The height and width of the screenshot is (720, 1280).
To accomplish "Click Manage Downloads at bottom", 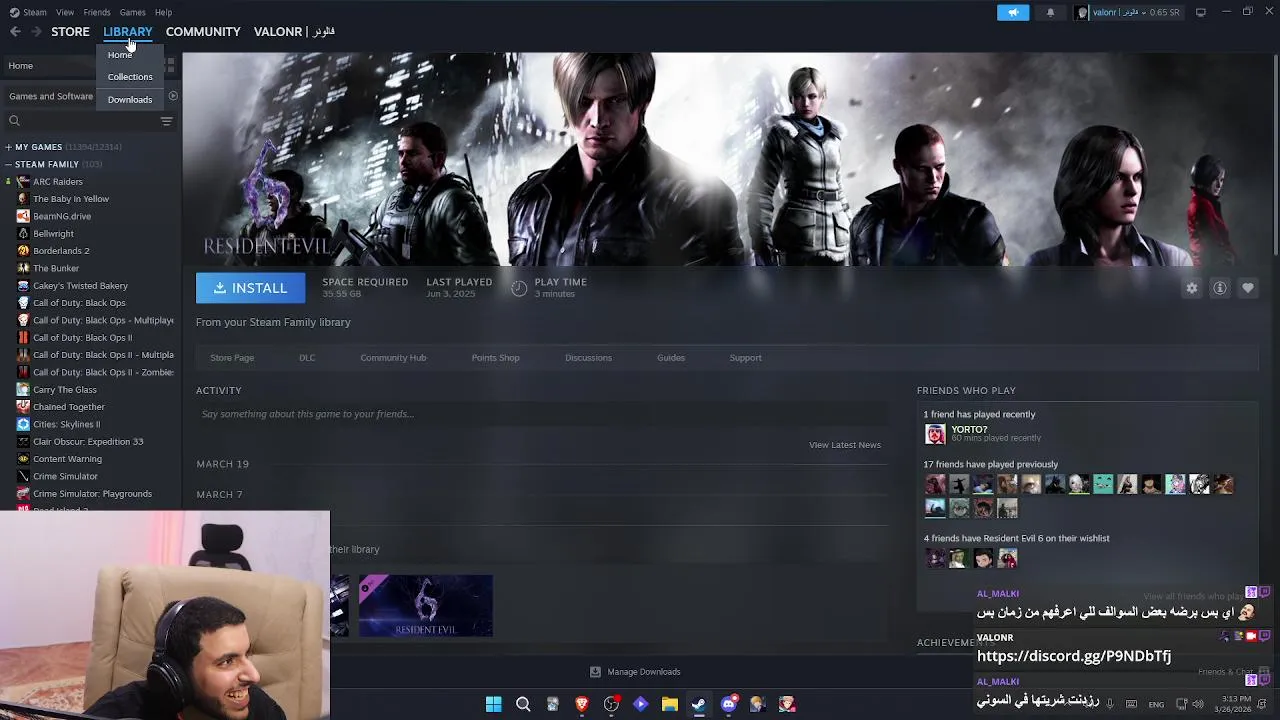I will point(635,672).
